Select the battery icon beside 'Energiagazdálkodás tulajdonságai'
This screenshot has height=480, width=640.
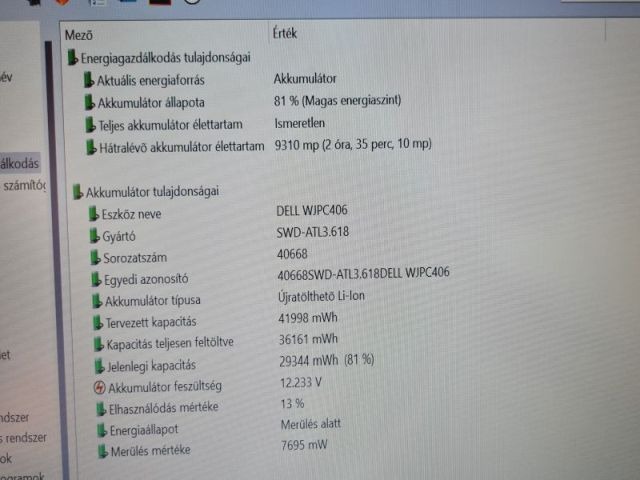[x=73, y=57]
